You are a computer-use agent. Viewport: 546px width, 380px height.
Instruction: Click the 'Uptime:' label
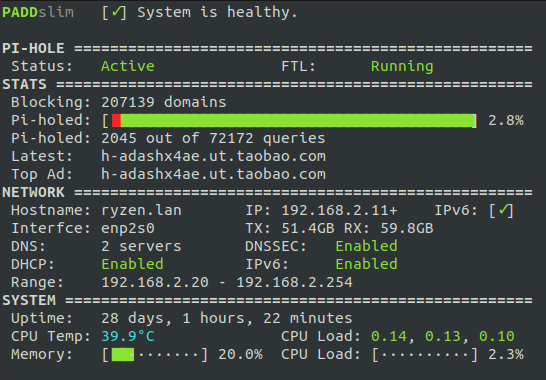tap(42, 319)
